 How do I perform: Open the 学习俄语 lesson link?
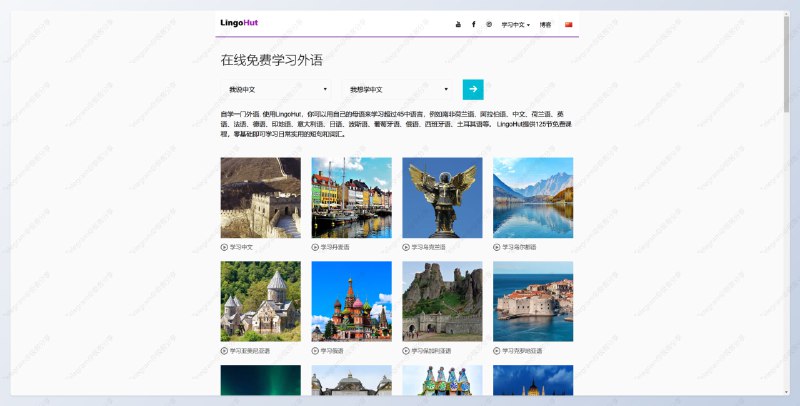pyautogui.click(x=334, y=351)
